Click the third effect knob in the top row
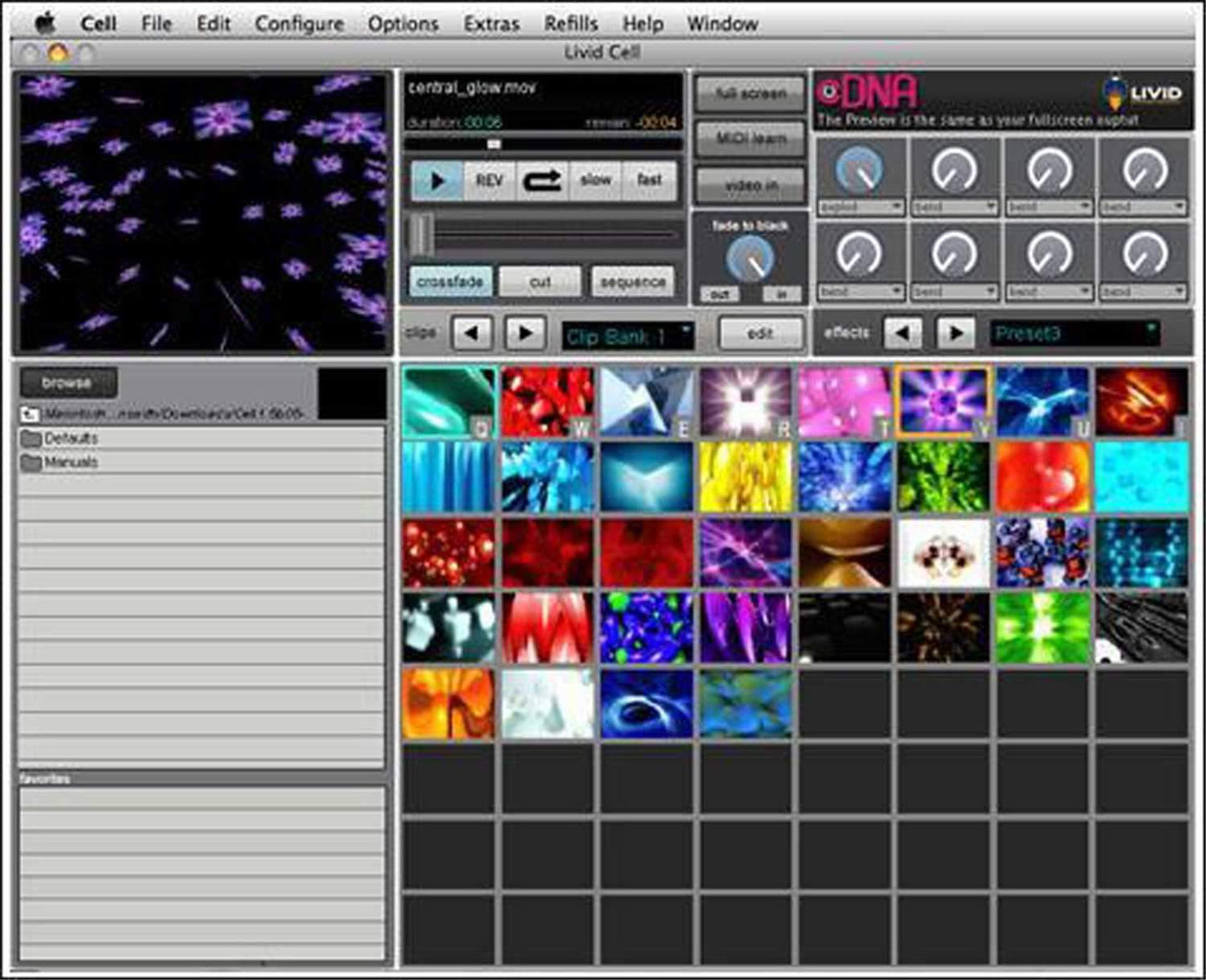This screenshot has height=980, width=1206. point(1048,170)
